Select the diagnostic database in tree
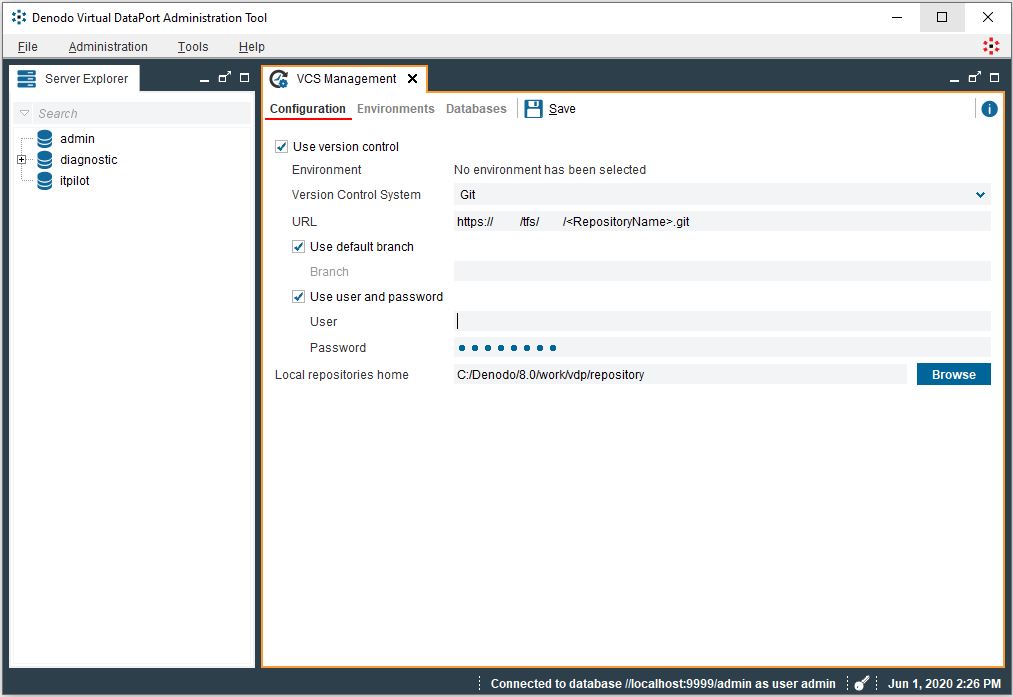 point(89,160)
